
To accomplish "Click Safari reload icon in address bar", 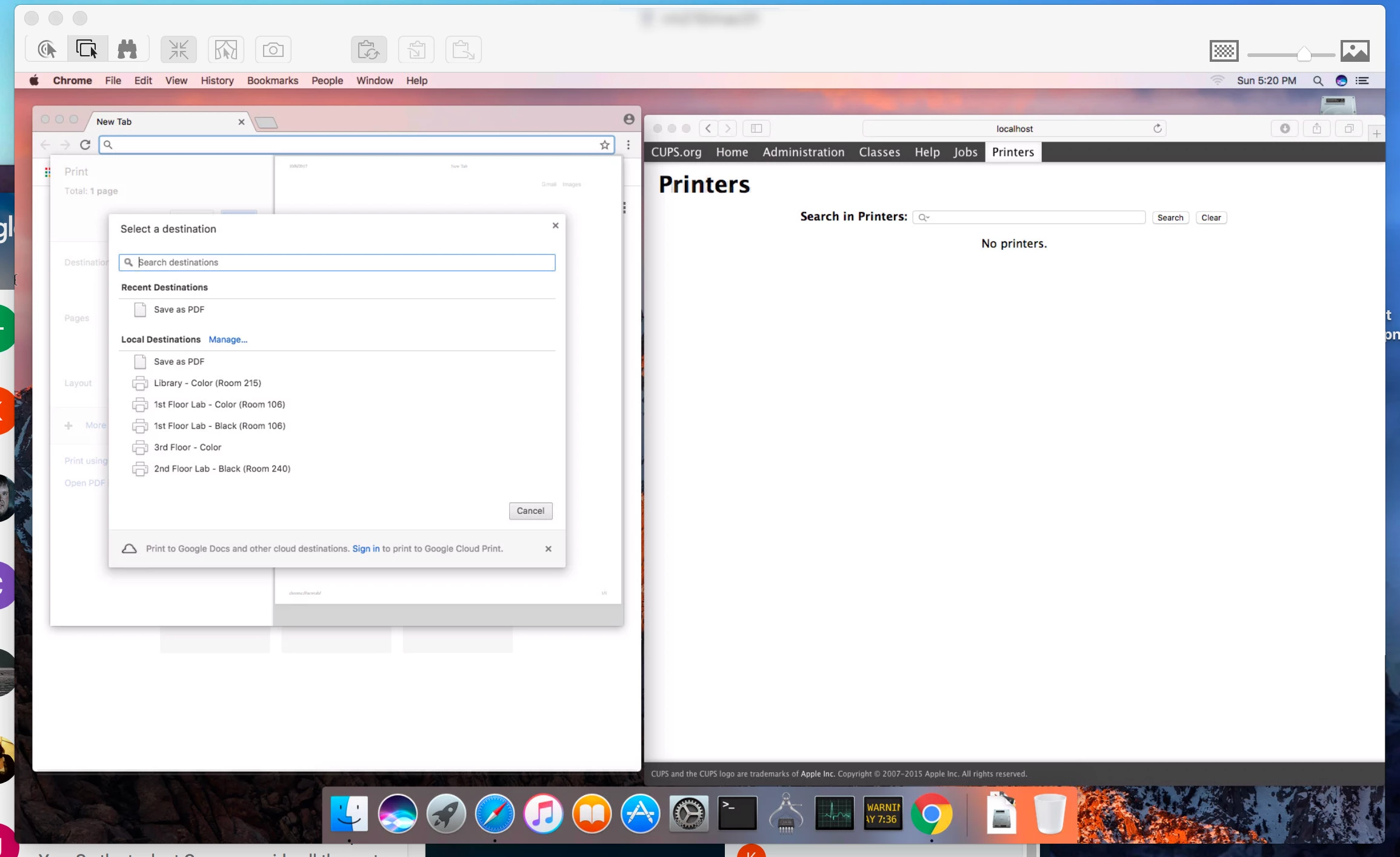I will (x=1157, y=128).
